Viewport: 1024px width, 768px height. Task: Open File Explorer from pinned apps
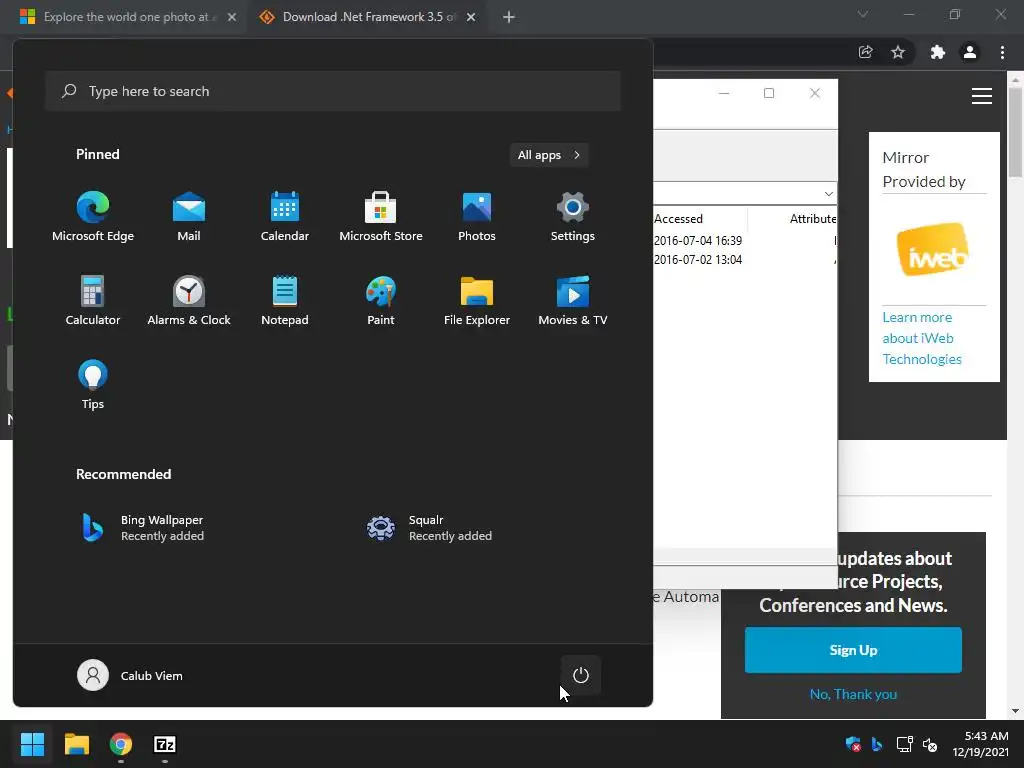(477, 300)
